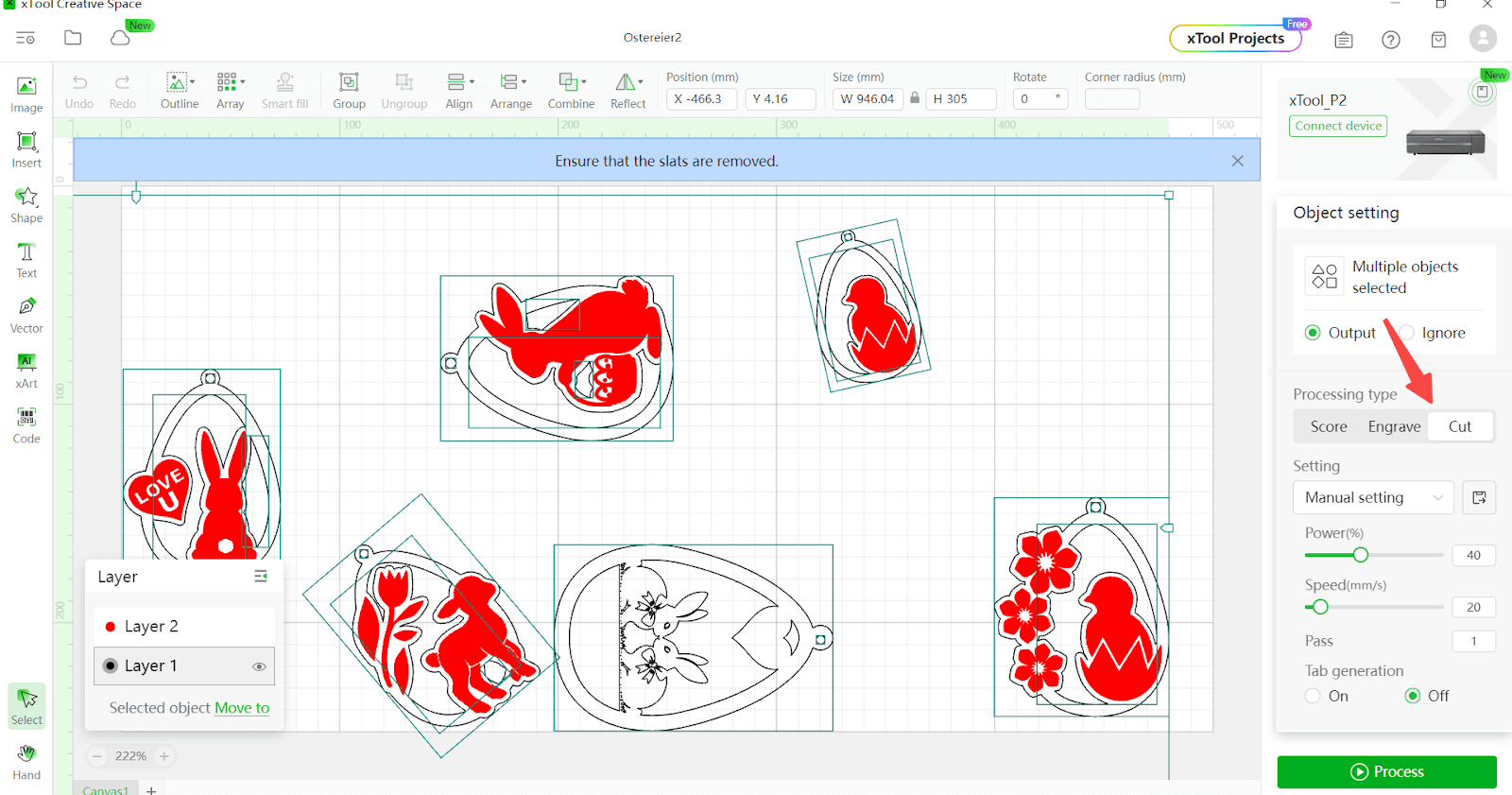Open the shop bag icon
The width and height of the screenshot is (1512, 795).
(x=1438, y=40)
